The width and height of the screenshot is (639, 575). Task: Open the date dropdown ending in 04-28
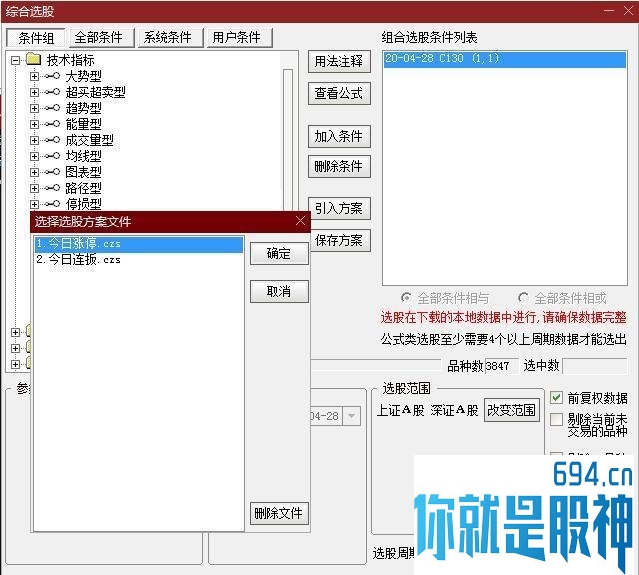tap(351, 416)
